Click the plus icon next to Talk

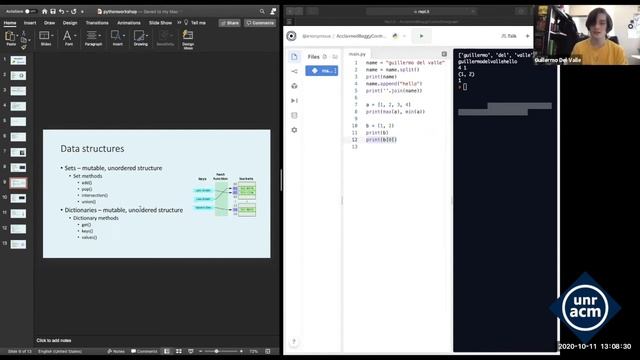point(527,36)
